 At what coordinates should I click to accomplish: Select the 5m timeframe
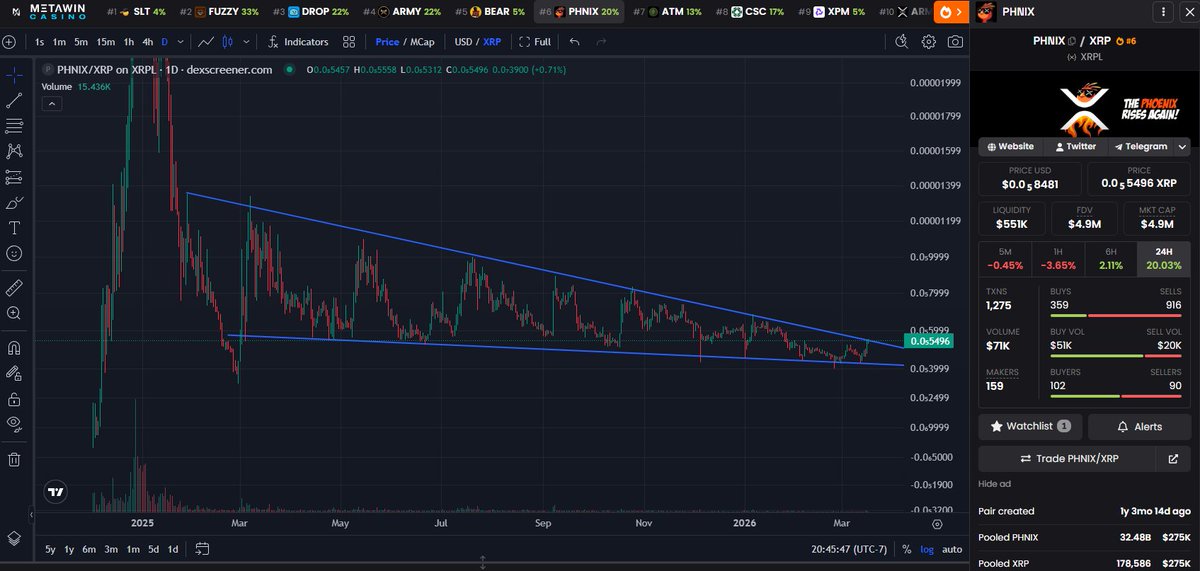point(80,42)
